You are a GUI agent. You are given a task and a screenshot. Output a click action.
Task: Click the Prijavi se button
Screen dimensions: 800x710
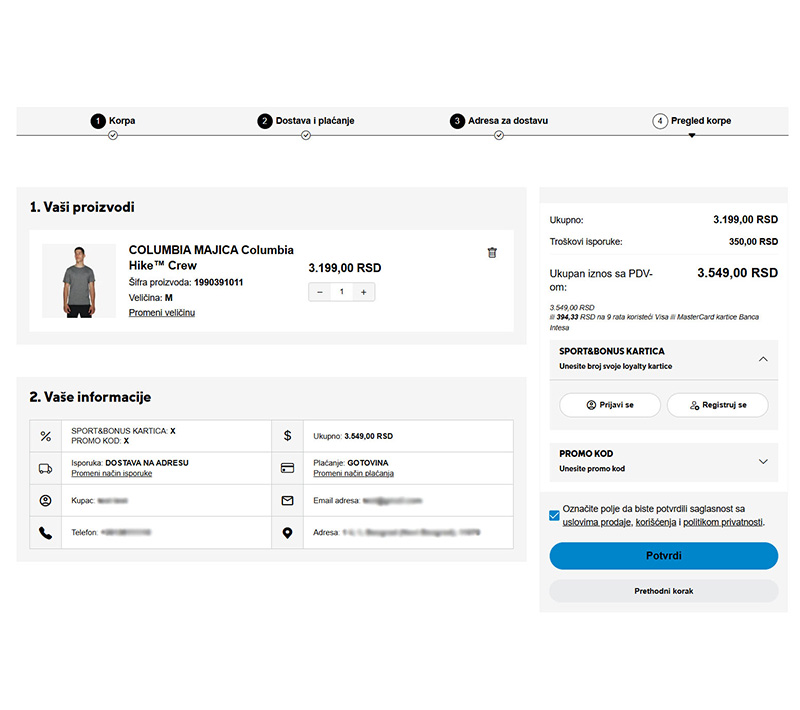pyautogui.click(x=609, y=405)
